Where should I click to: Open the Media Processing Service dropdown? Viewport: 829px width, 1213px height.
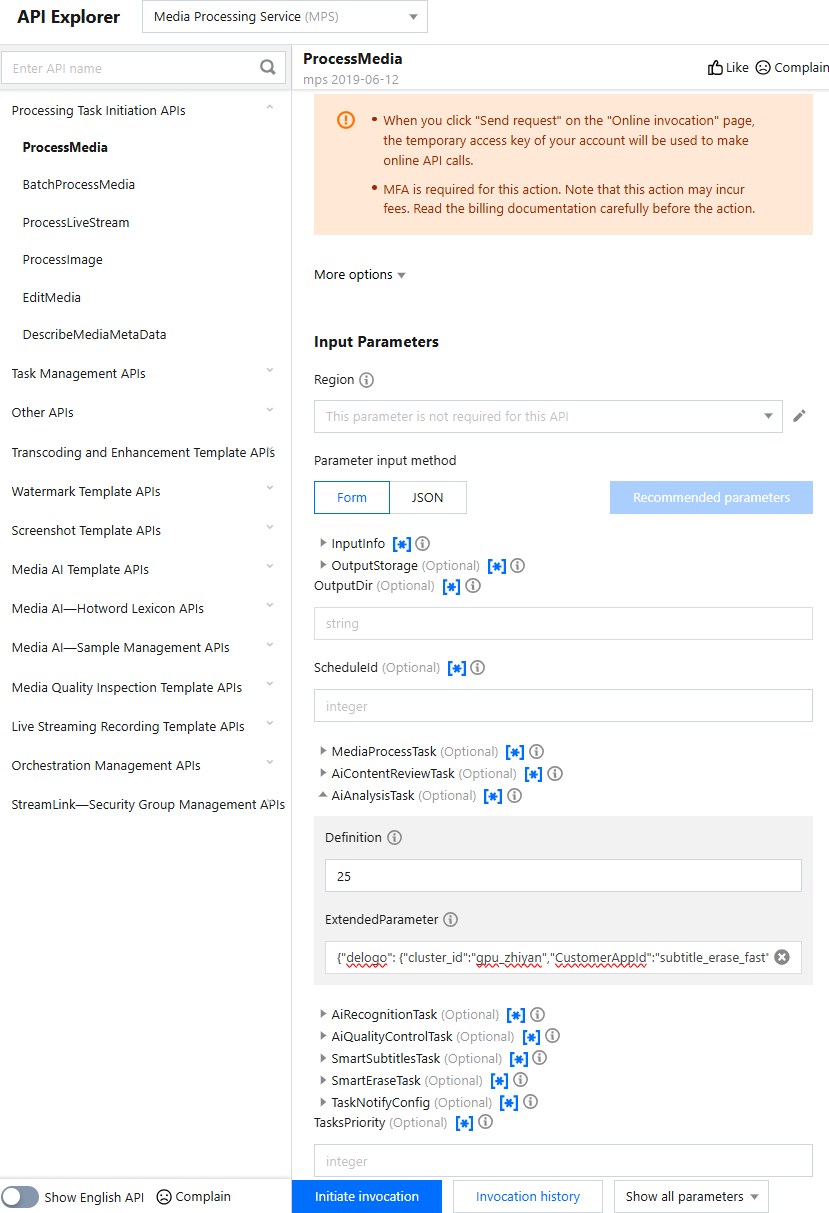coord(285,17)
